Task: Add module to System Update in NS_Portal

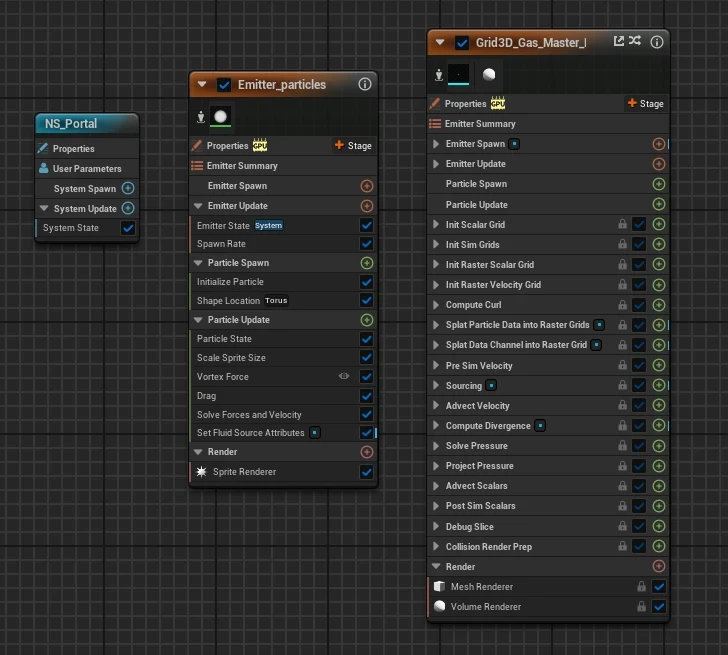Action: [128, 208]
